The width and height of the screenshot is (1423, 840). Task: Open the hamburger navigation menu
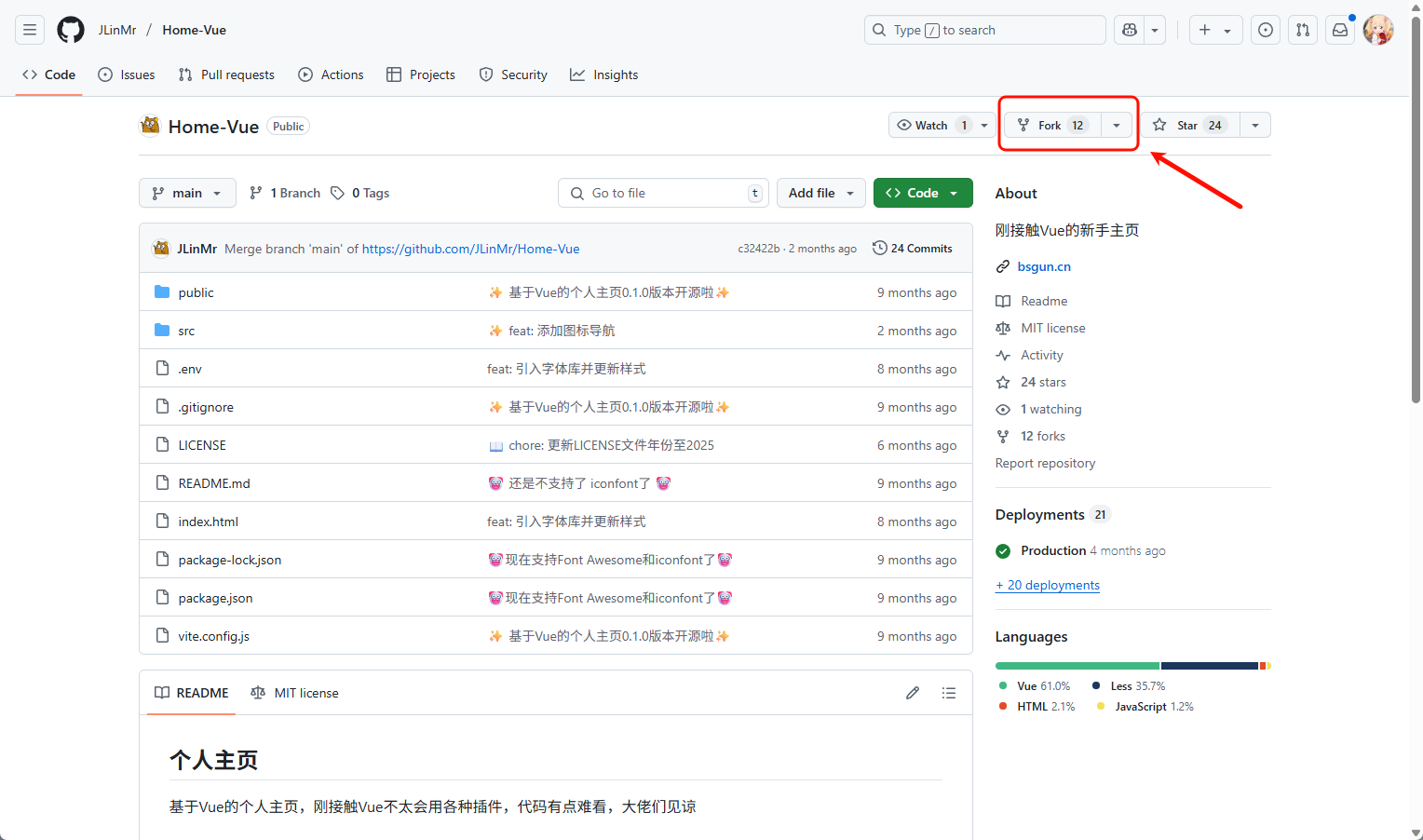(x=30, y=30)
